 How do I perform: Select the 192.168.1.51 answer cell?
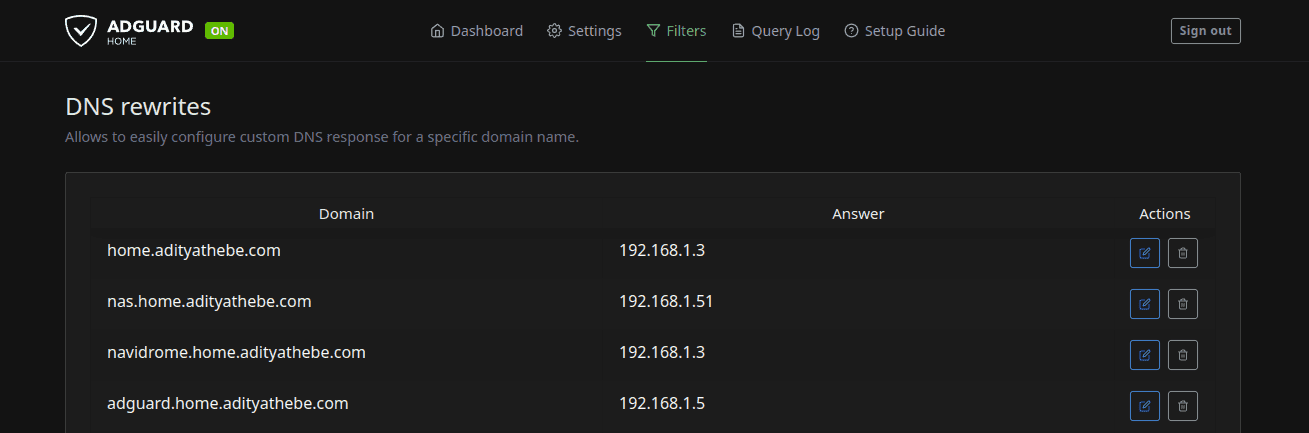(x=666, y=301)
